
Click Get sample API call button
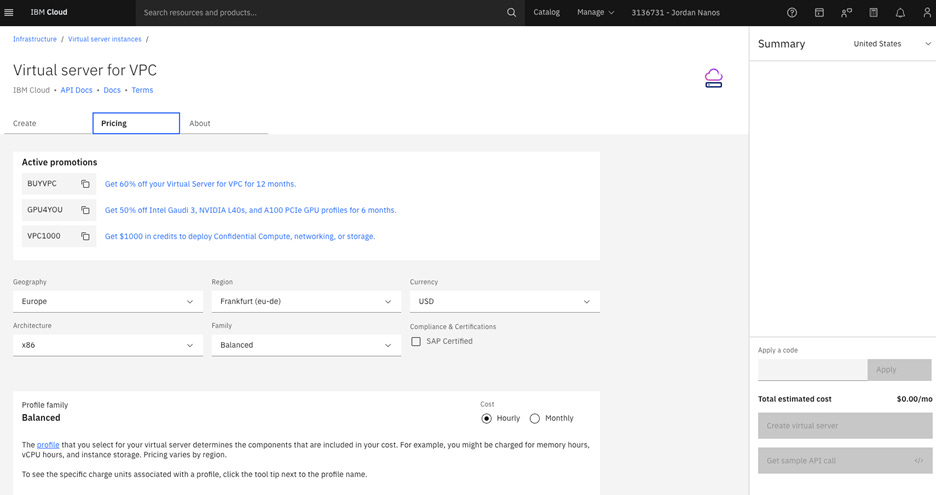click(x=845, y=461)
